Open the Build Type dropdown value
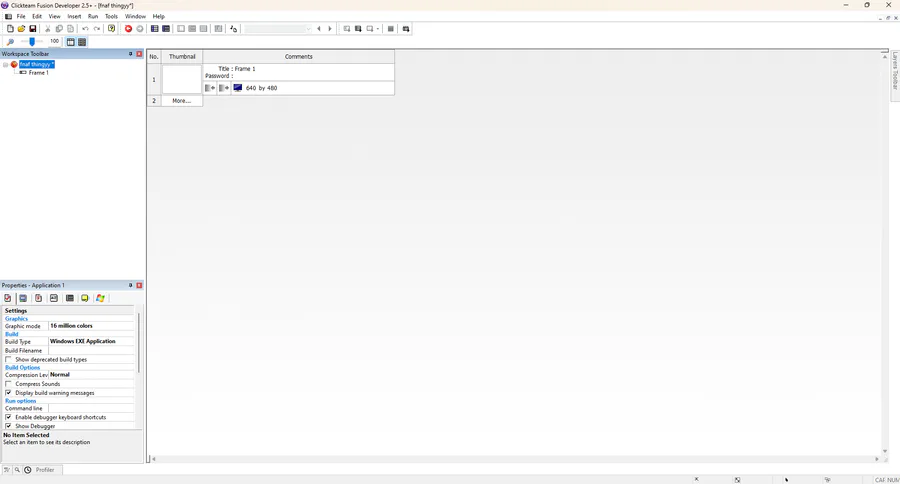The height and width of the screenshot is (484, 900). click(91, 341)
